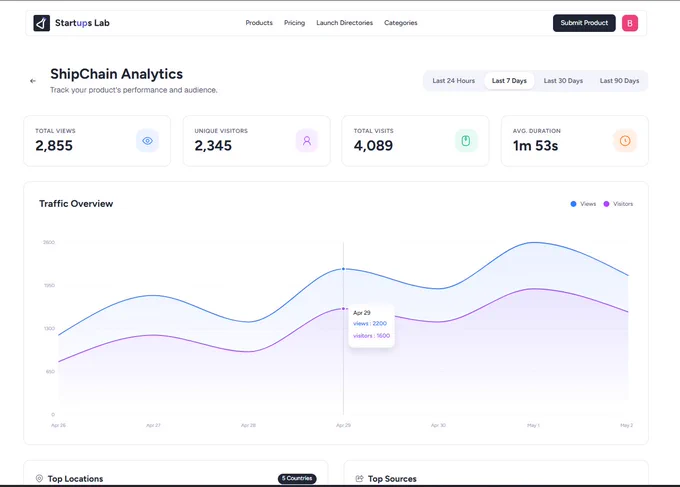Screen dimensions: 680x487
Task: Toggle the Views series in legend
Action: (583, 204)
